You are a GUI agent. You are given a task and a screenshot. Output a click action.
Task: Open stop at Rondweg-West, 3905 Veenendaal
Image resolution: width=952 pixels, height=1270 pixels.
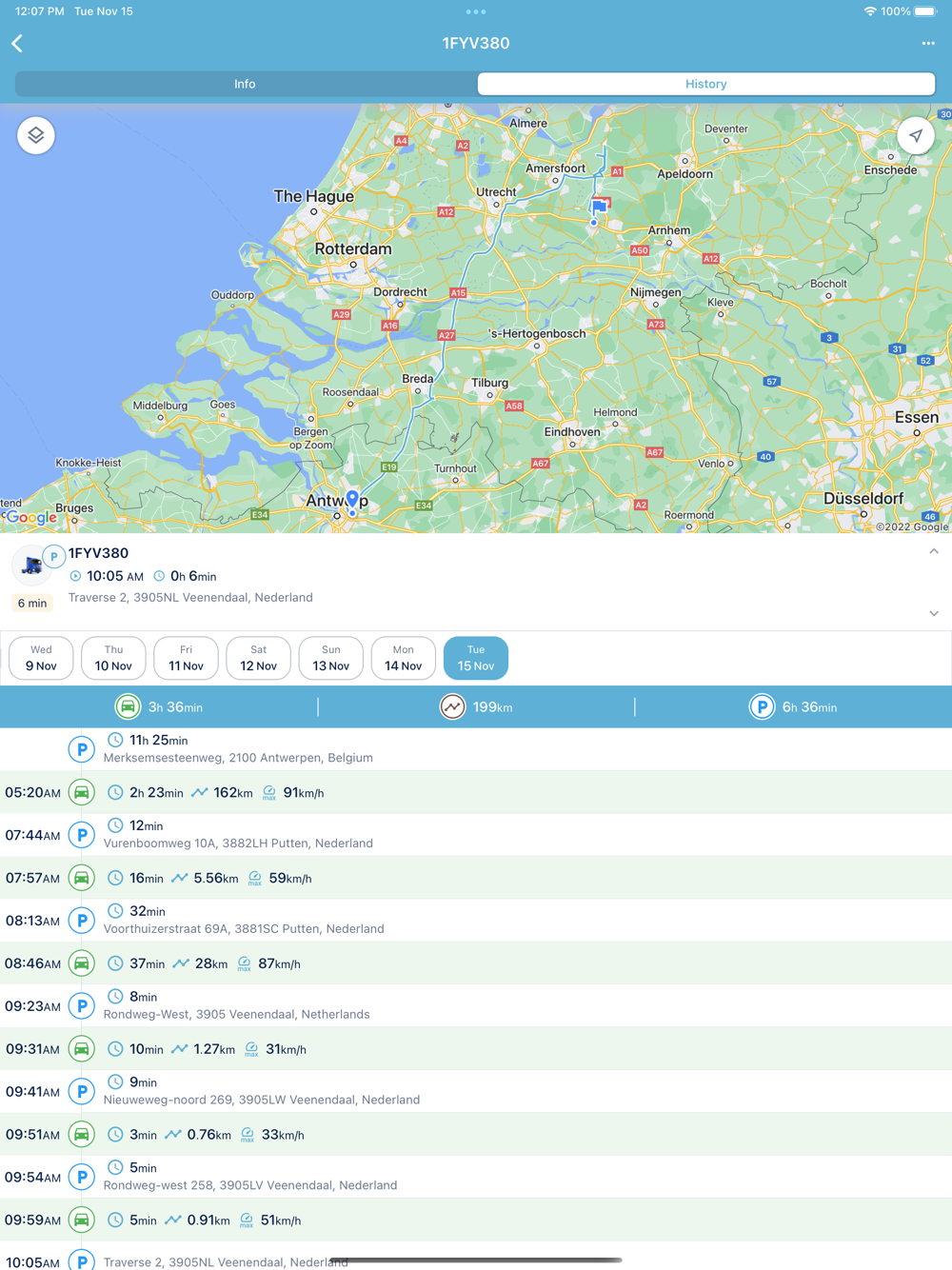[x=476, y=1006]
